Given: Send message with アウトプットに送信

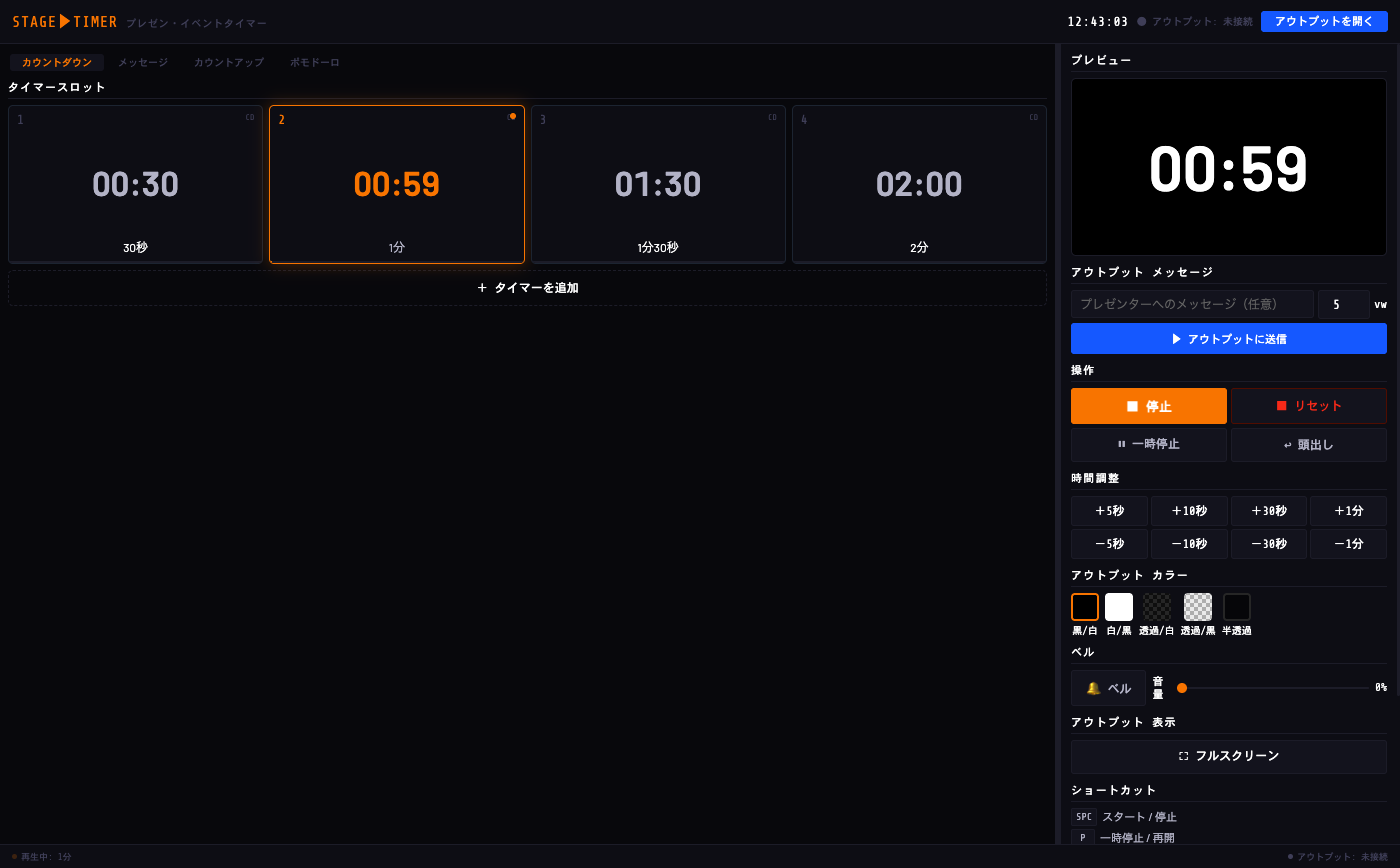Looking at the screenshot, I should [1228, 339].
